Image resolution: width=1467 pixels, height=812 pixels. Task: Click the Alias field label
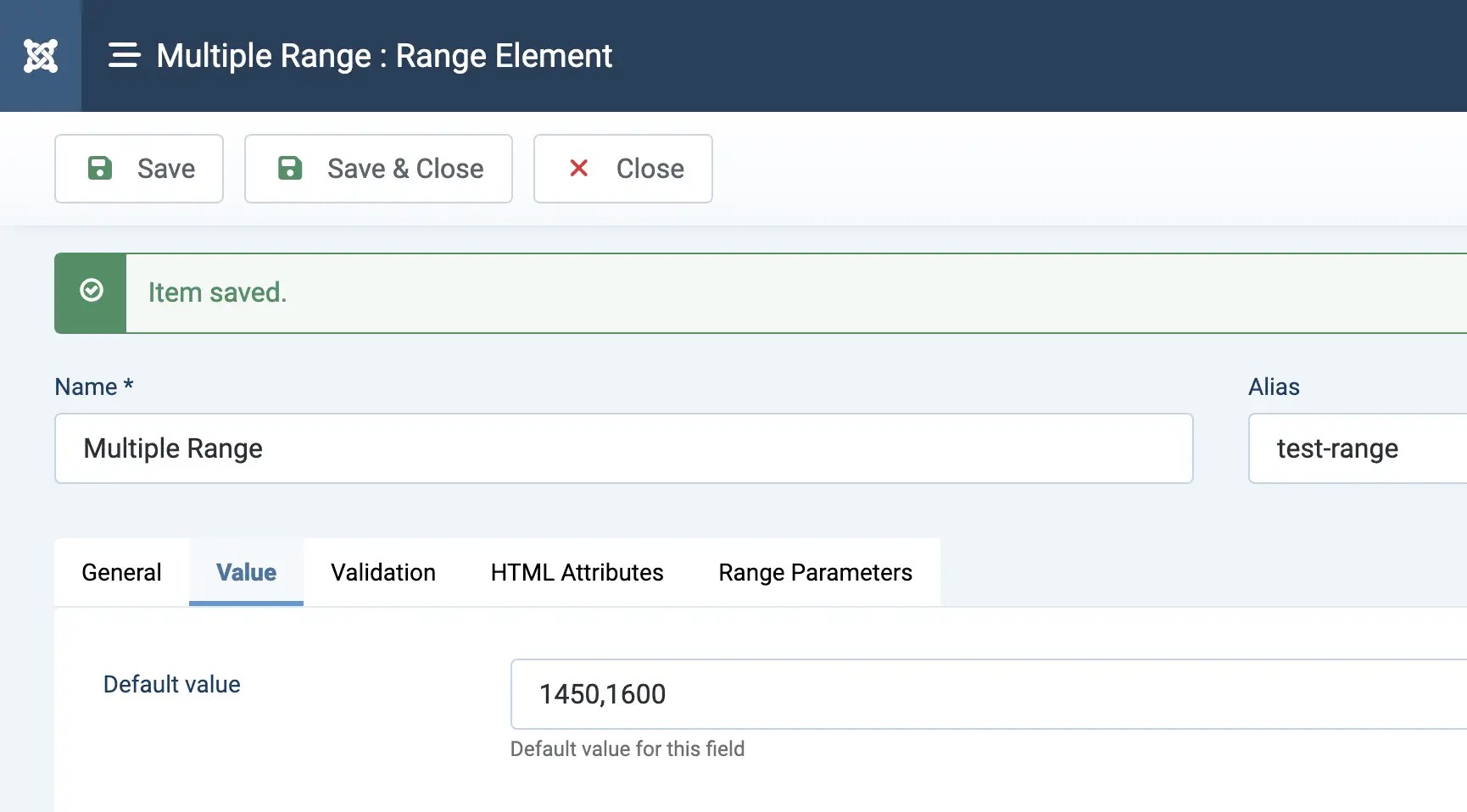tap(1274, 387)
